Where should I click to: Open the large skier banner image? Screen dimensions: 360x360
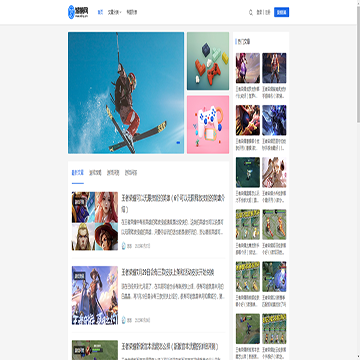point(126,93)
